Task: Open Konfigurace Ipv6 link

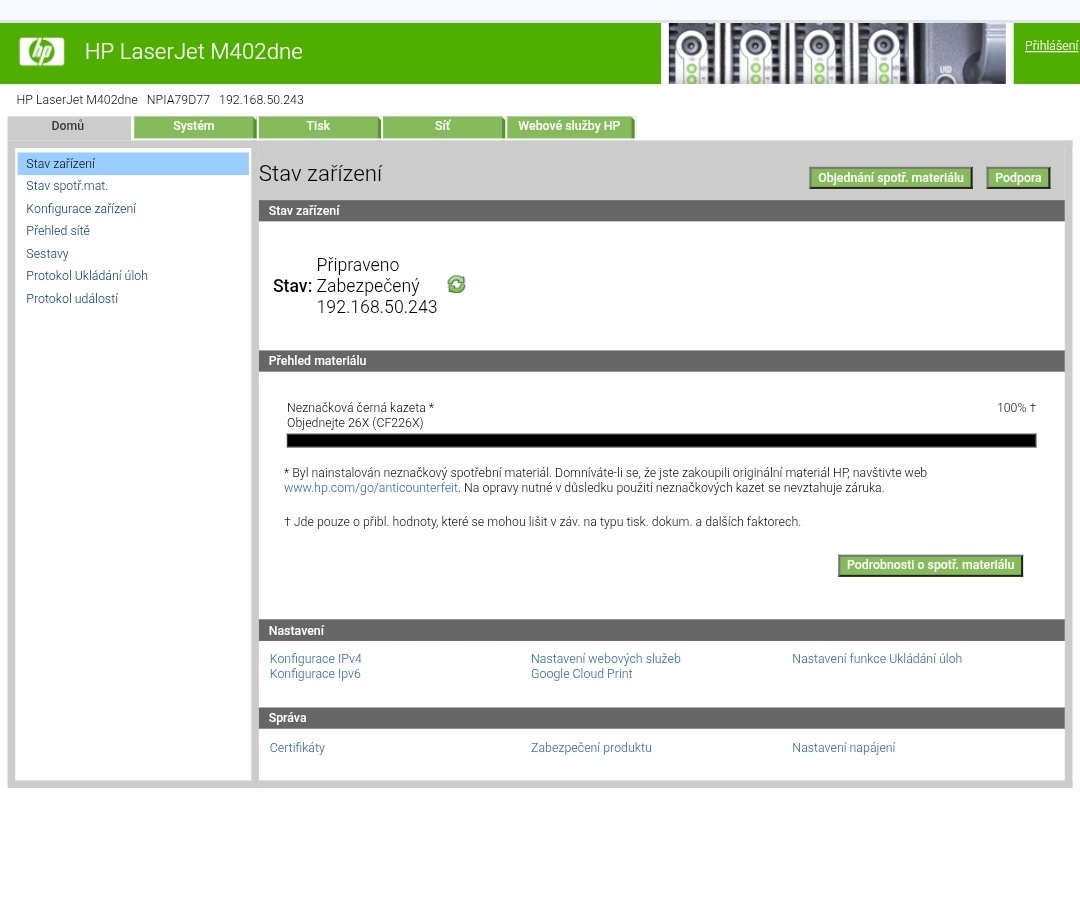Action: [x=315, y=674]
